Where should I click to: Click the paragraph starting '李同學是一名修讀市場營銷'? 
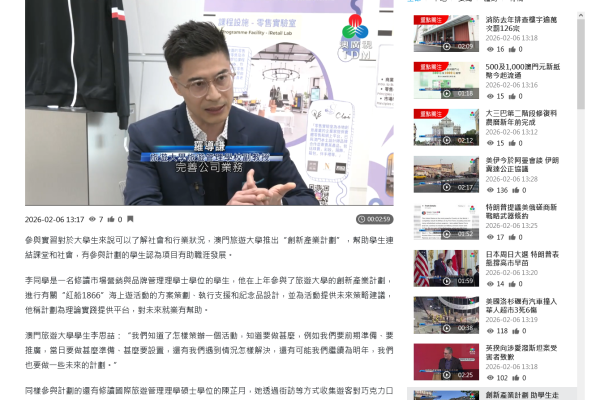coord(209,296)
